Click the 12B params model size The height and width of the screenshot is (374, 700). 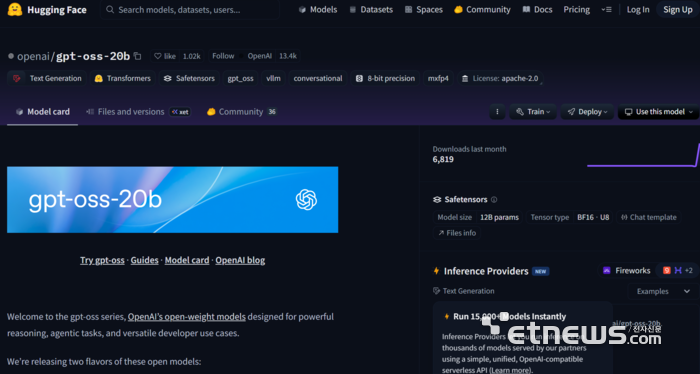point(499,217)
